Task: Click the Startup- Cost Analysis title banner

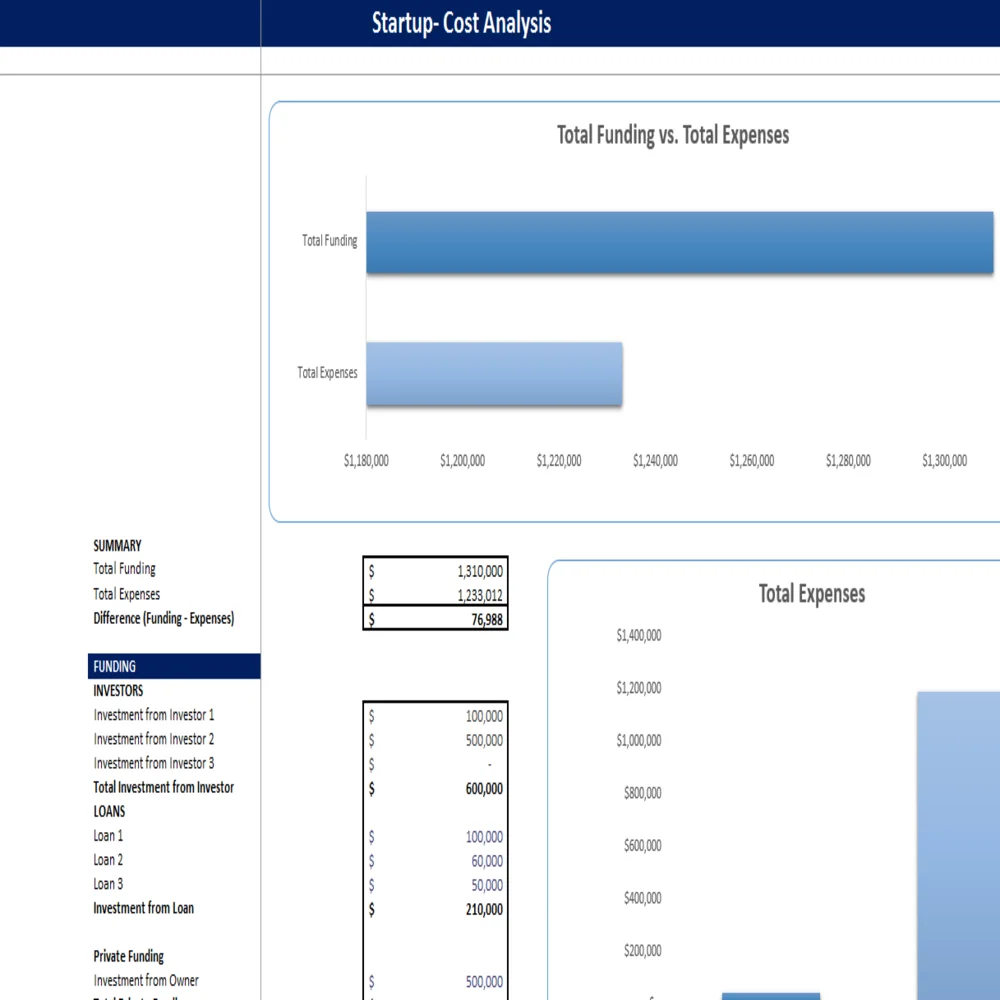Action: (x=461, y=23)
